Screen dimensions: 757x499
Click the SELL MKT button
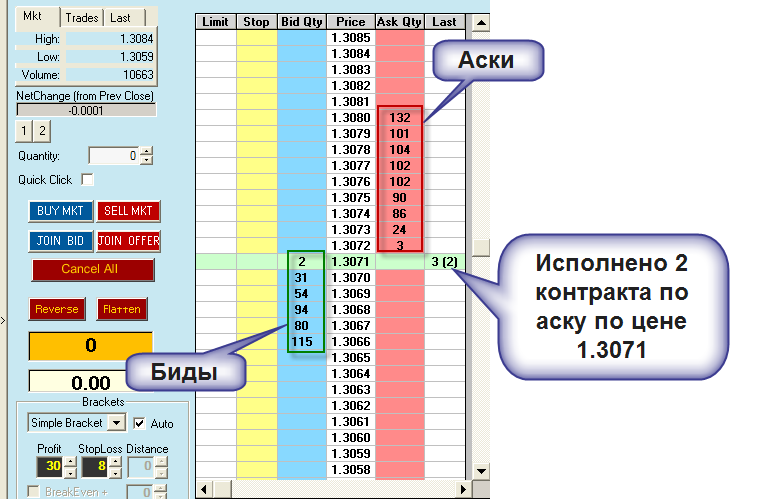pyautogui.click(x=129, y=211)
